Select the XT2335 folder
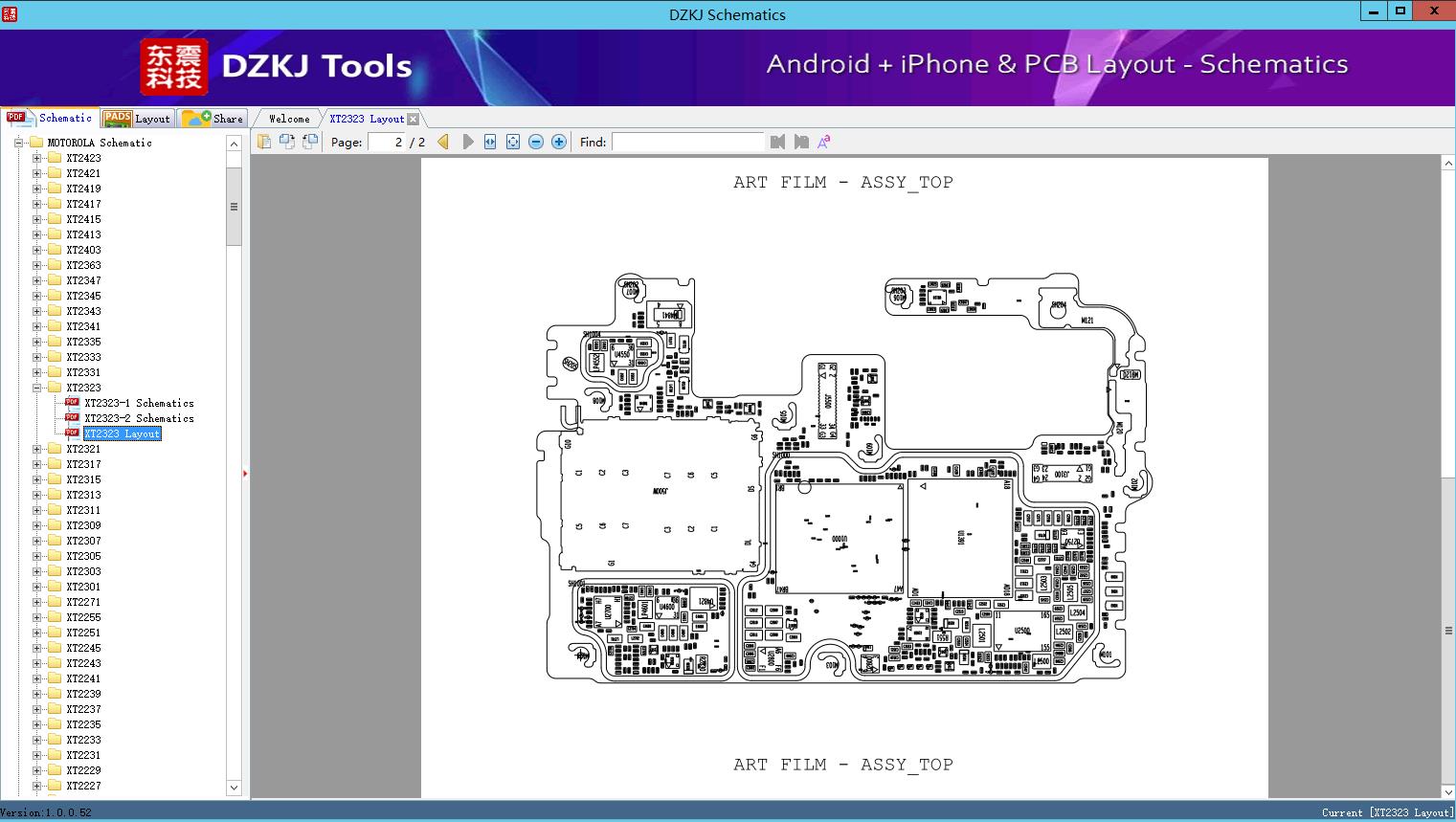This screenshot has height=822, width=1456. coord(83,342)
